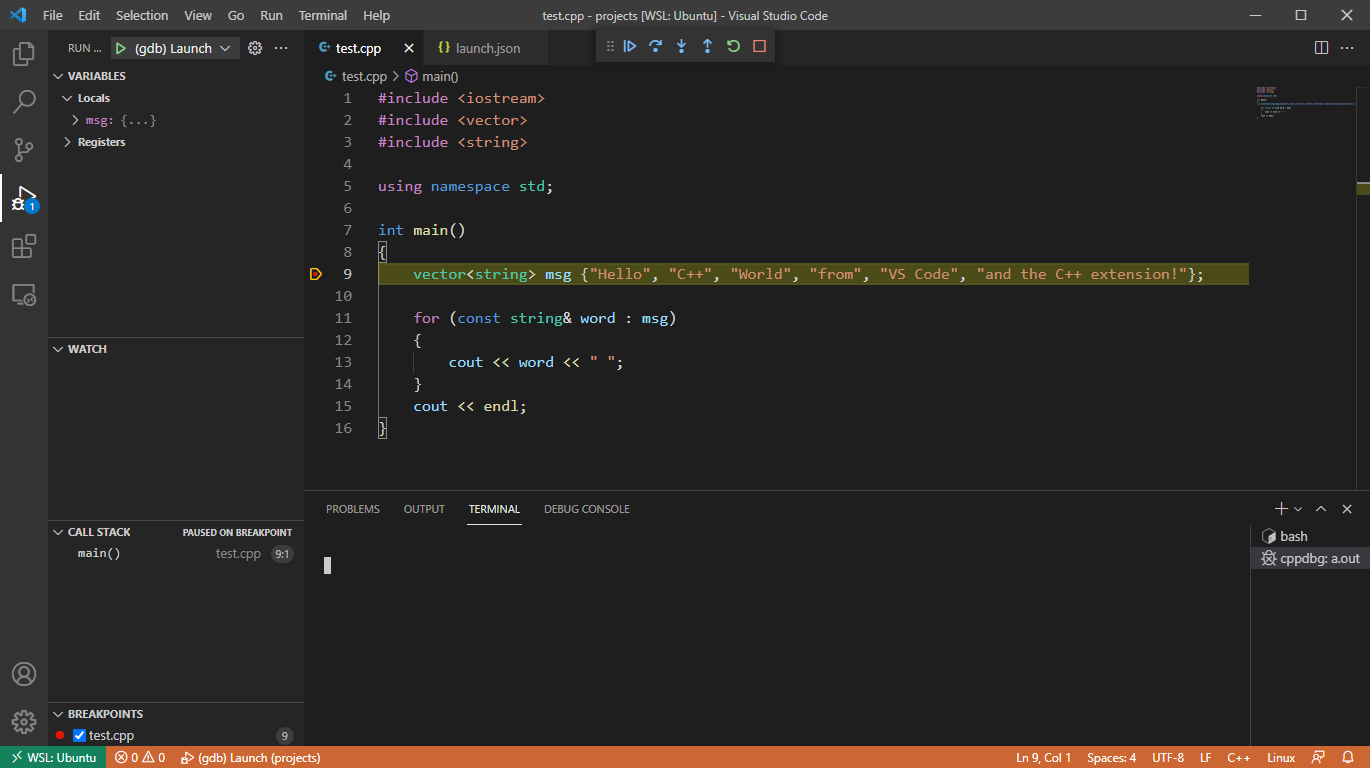This screenshot has height=768, width=1370.
Task: Click test.cpp in the breadcrumb
Action: click(357, 76)
